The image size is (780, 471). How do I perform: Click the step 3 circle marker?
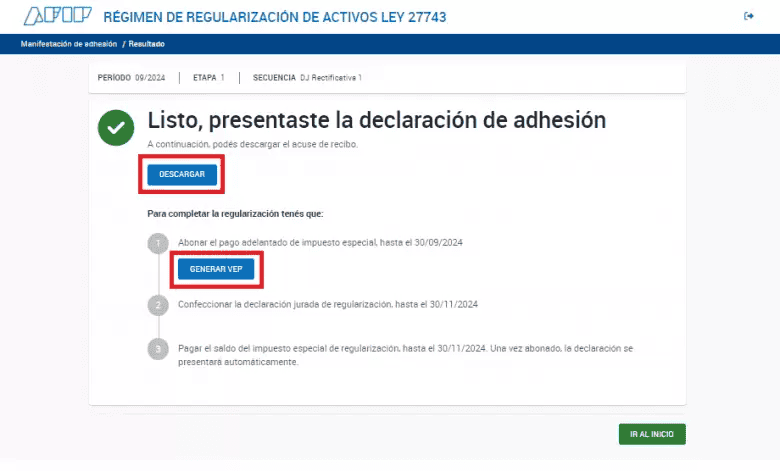(x=157, y=349)
